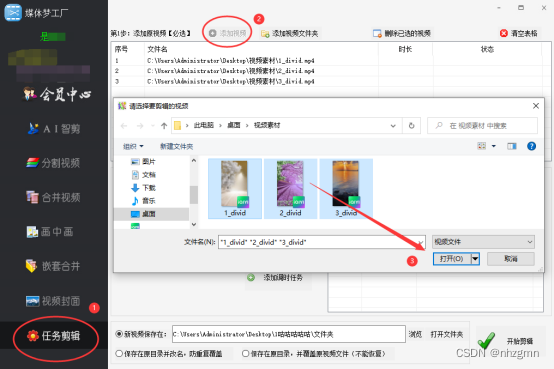This screenshot has width=554, height=369.
Task: Click the 文件名 filename input field
Action: [317, 242]
